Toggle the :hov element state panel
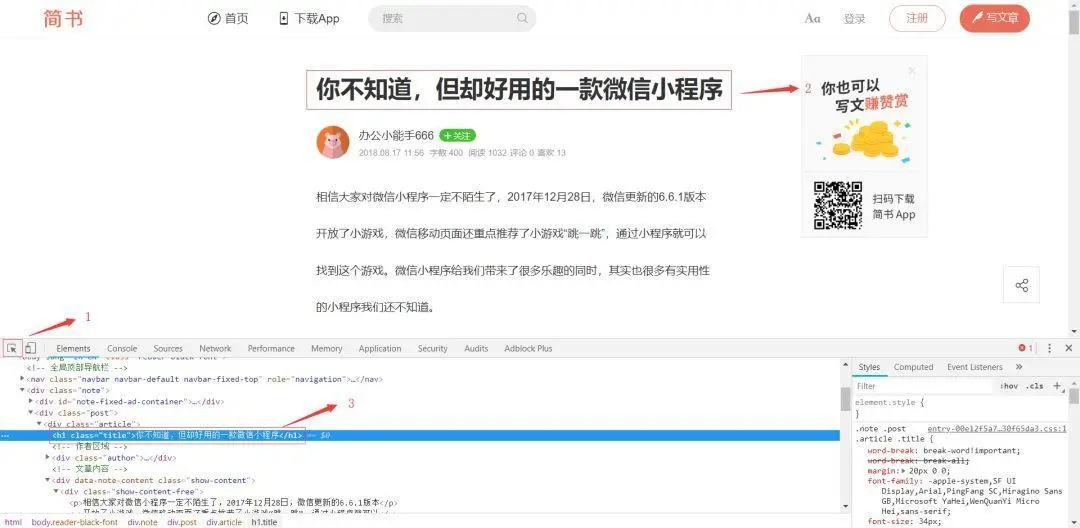Viewport: 1080px width, 528px height. click(x=1010, y=386)
